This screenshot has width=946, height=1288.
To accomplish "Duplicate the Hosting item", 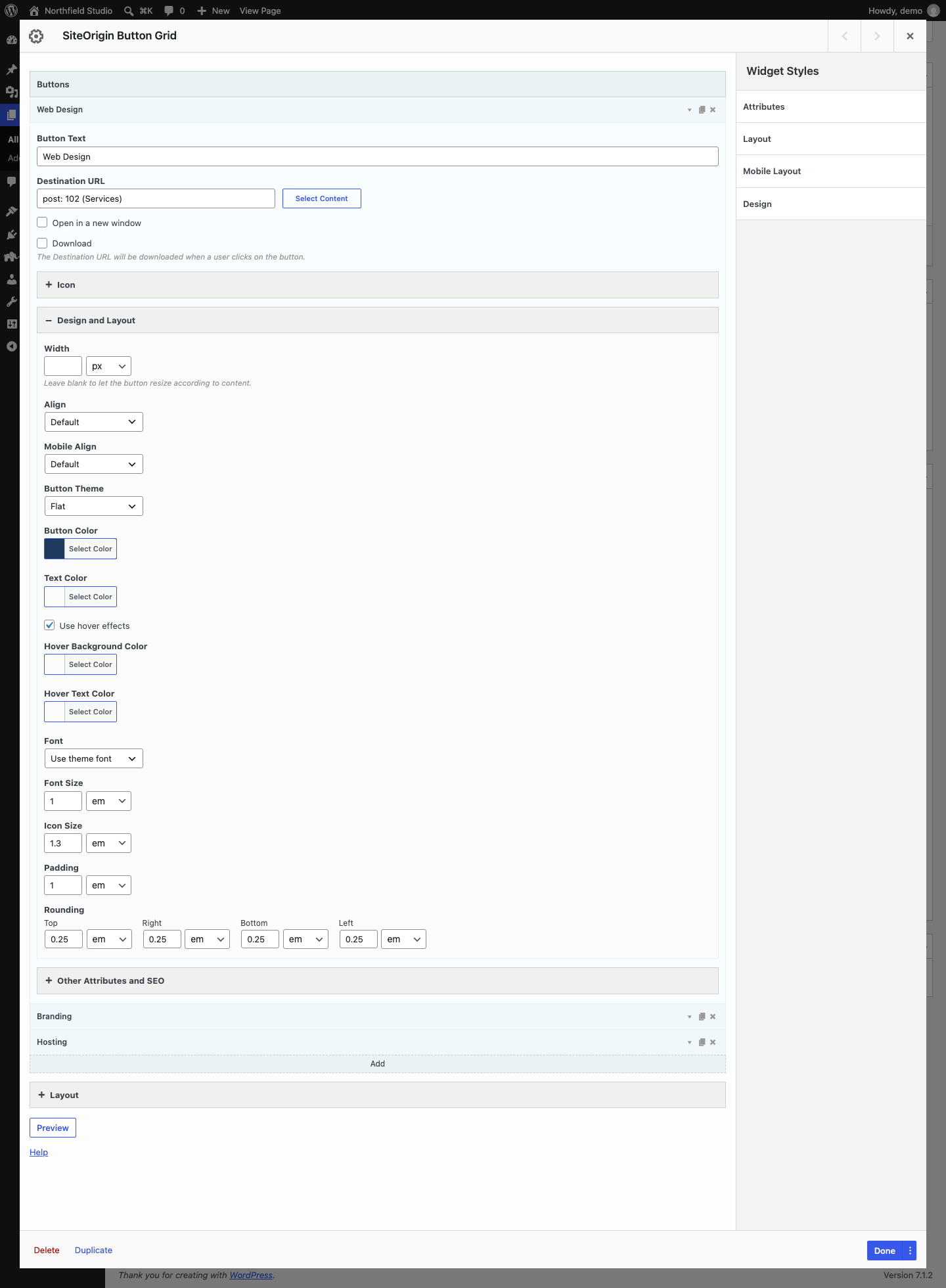I will [x=702, y=1042].
